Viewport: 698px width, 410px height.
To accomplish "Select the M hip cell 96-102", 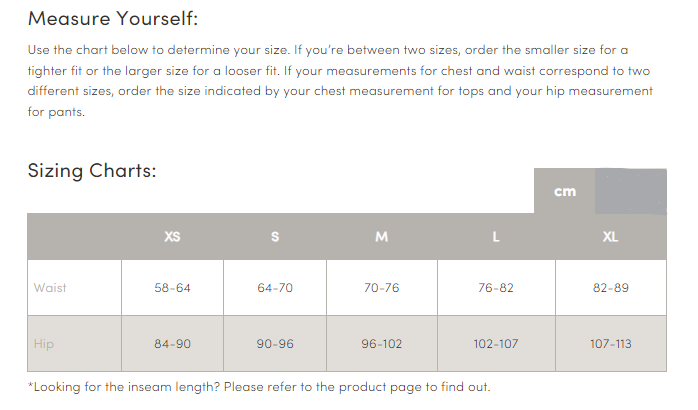I will 381,344.
